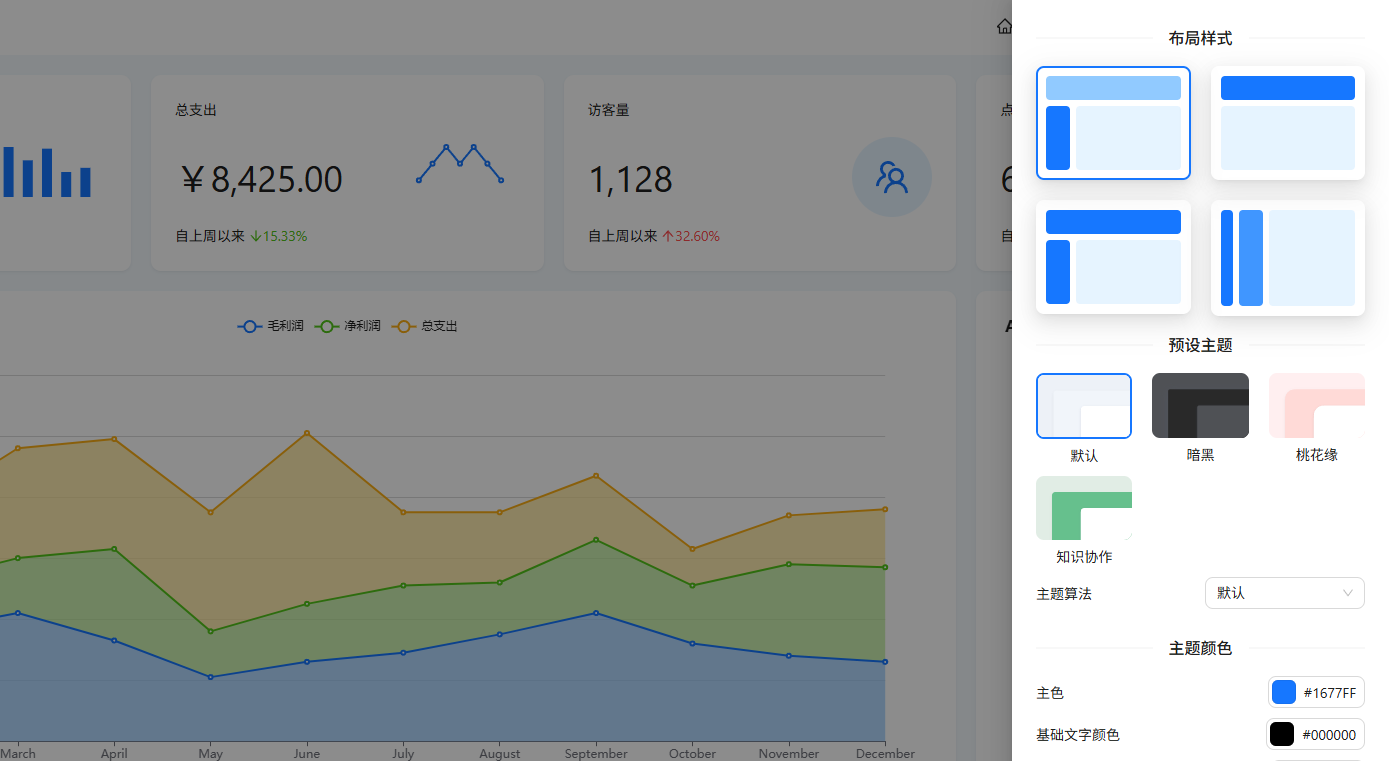
Task: Click the blue bar mini-chart icon
Action: coord(46,172)
